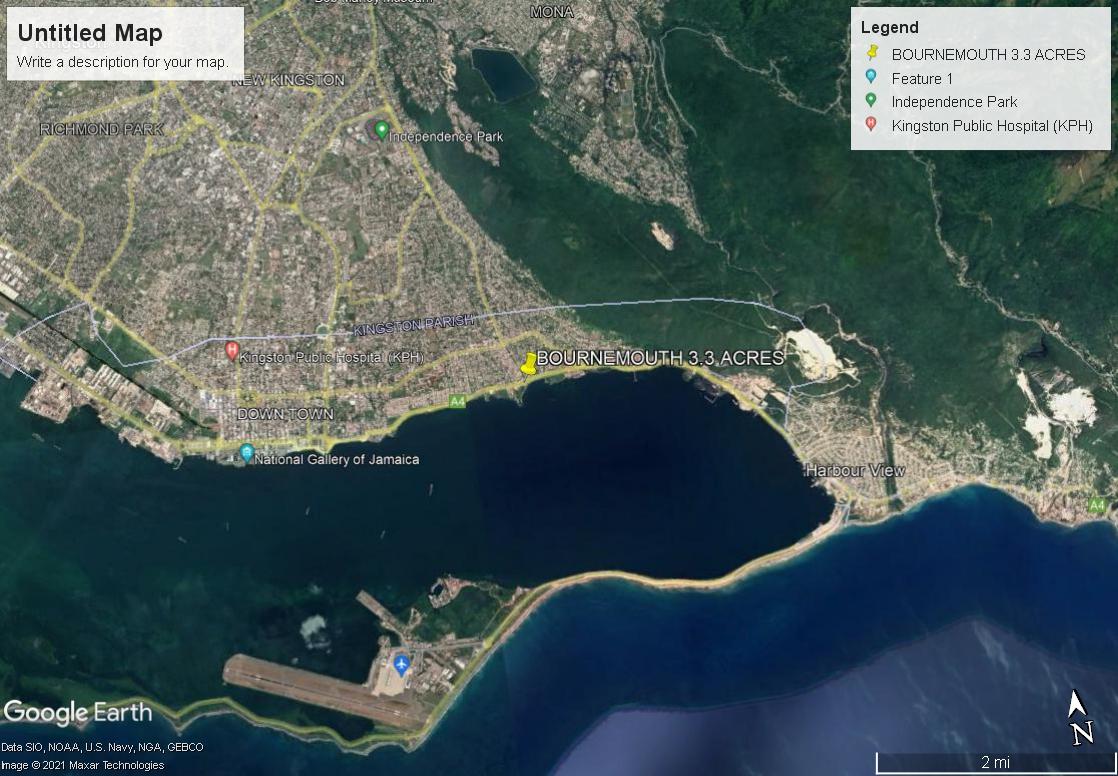Click 'BOURNEMOUTH 3.3 ACRES' legend entry
This screenshot has height=776, width=1118.
pyautogui.click(x=988, y=54)
